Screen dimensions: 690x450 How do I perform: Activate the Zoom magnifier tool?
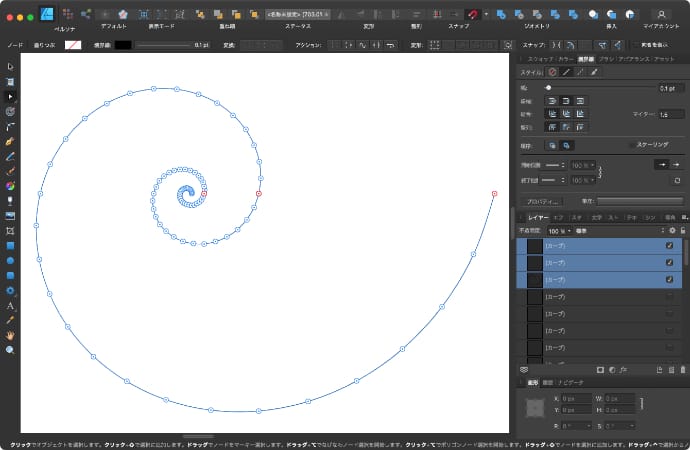tap(10, 350)
